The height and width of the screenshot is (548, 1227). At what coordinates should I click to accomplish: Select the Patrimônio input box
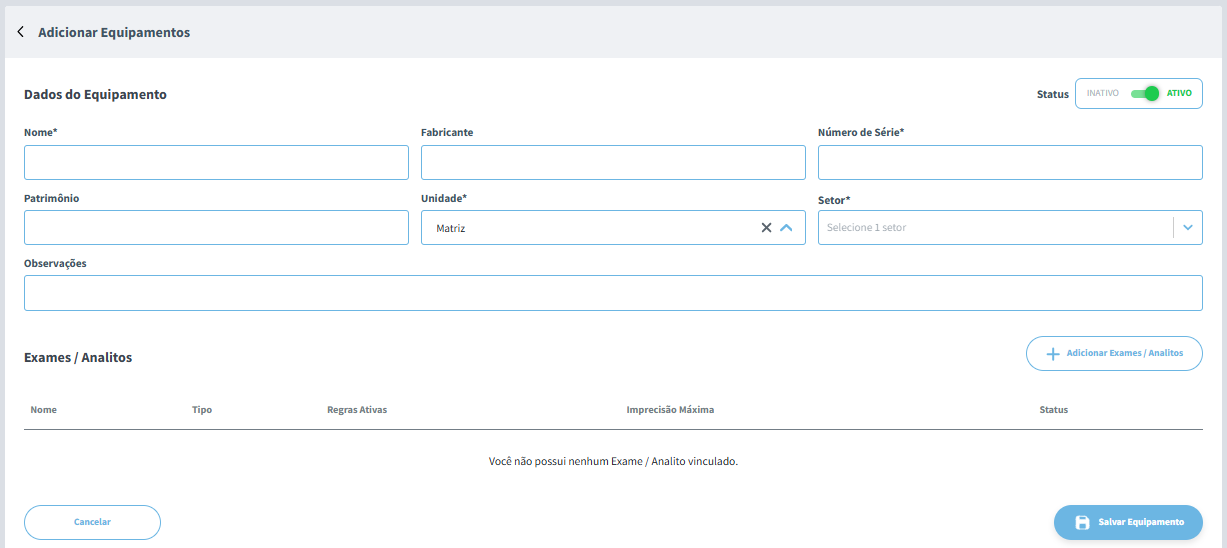click(x=216, y=227)
